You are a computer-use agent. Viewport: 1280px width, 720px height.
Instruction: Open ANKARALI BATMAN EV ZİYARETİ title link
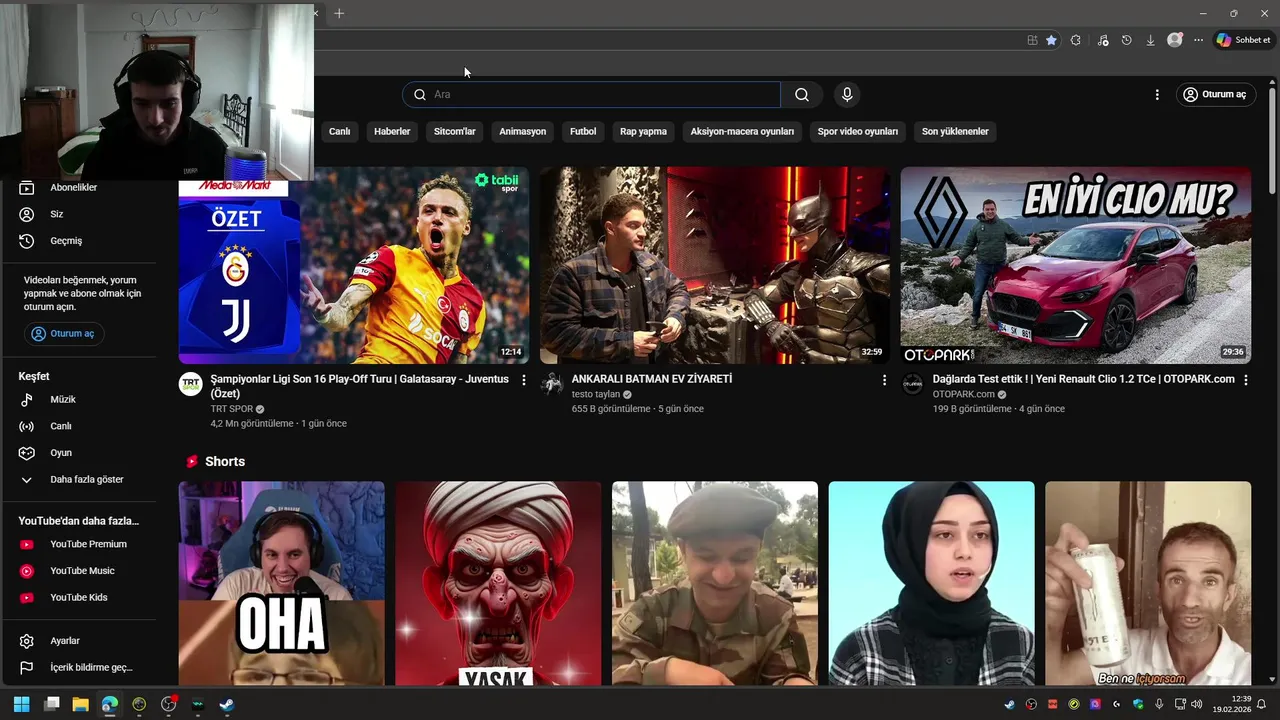point(652,379)
